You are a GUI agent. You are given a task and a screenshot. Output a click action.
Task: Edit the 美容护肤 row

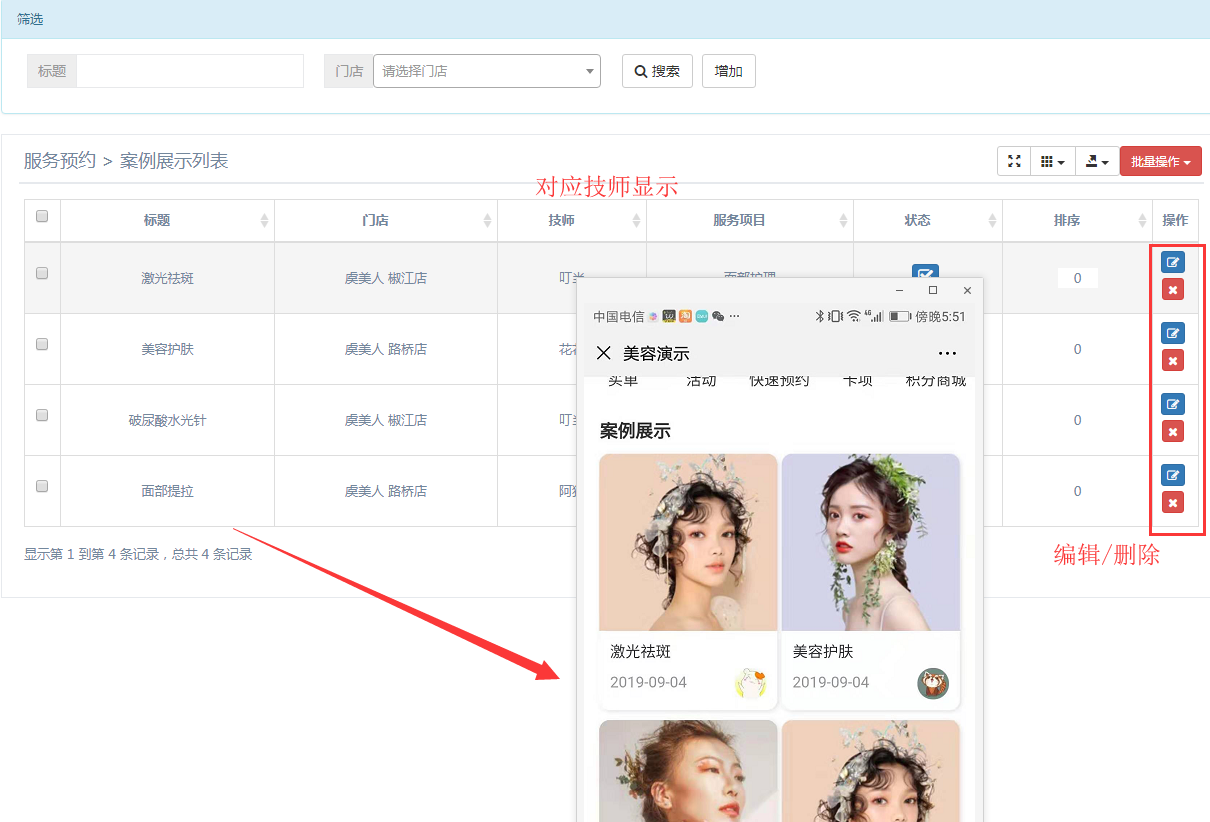[1173, 333]
